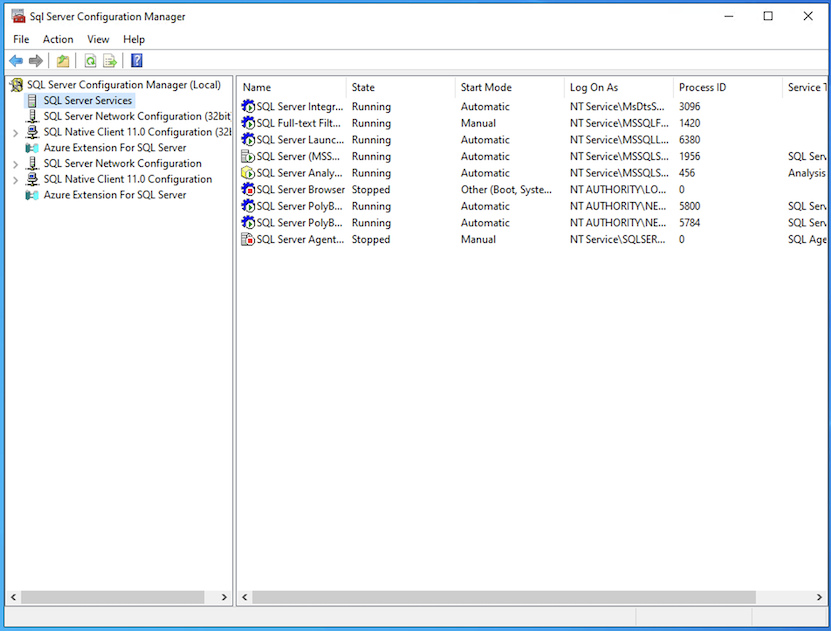Open the Action menu
Viewport: 831px width, 631px height.
pyautogui.click(x=58, y=39)
